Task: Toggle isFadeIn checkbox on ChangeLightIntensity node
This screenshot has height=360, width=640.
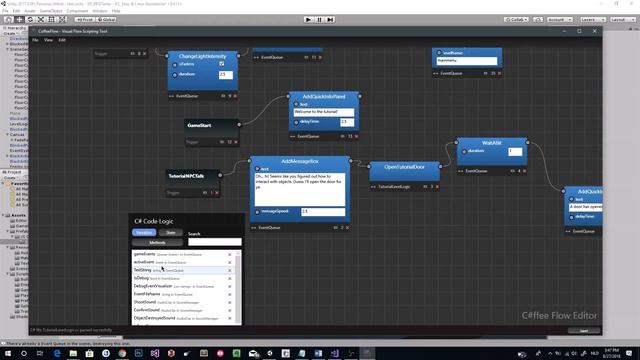Action: click(x=222, y=64)
